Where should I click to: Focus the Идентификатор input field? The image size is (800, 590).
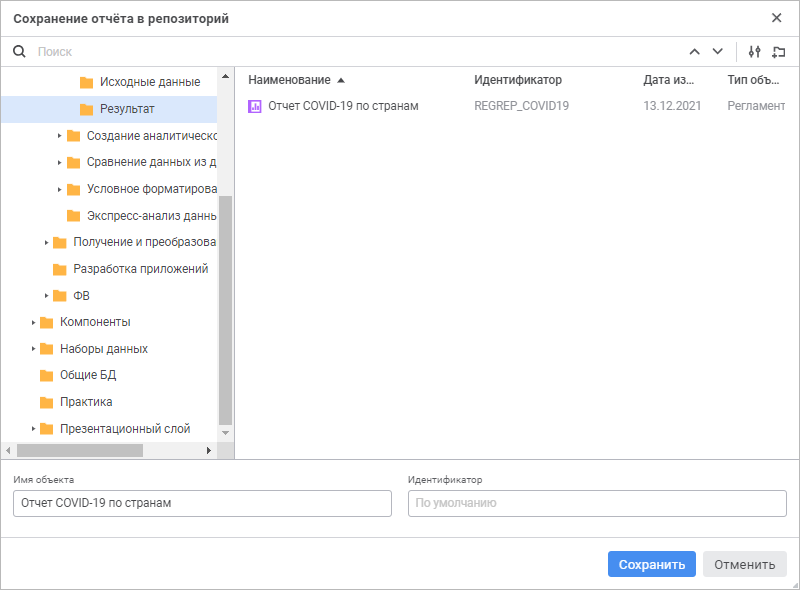[597, 503]
